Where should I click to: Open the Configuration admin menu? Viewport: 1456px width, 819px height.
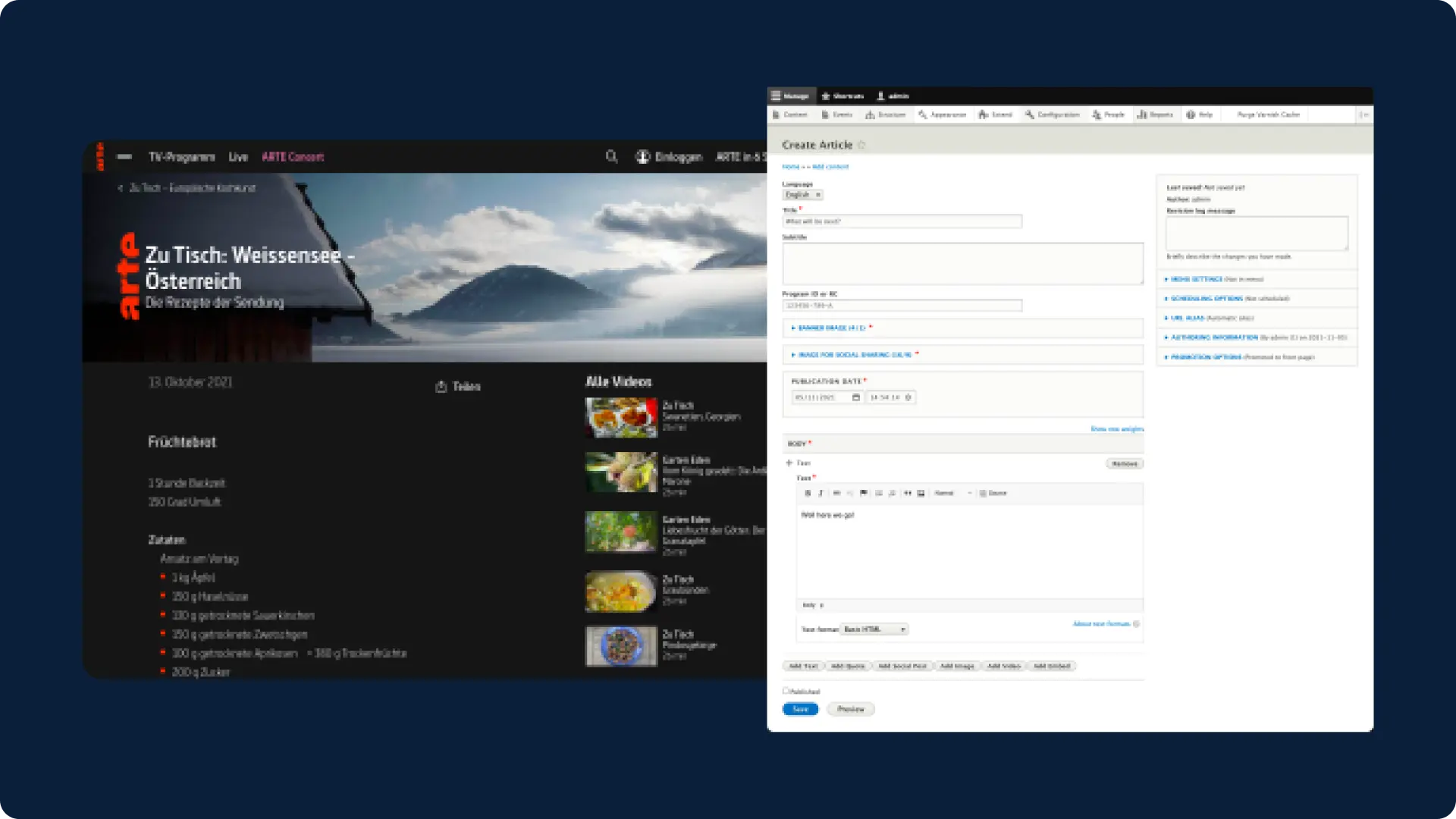1053,115
